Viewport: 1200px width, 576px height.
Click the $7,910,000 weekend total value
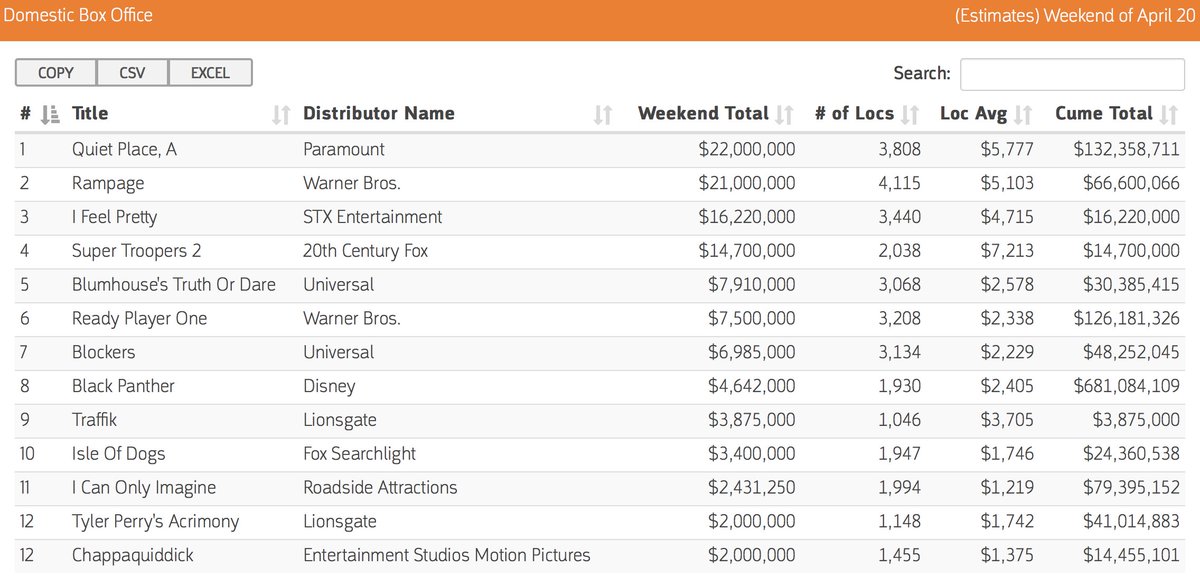click(x=752, y=285)
